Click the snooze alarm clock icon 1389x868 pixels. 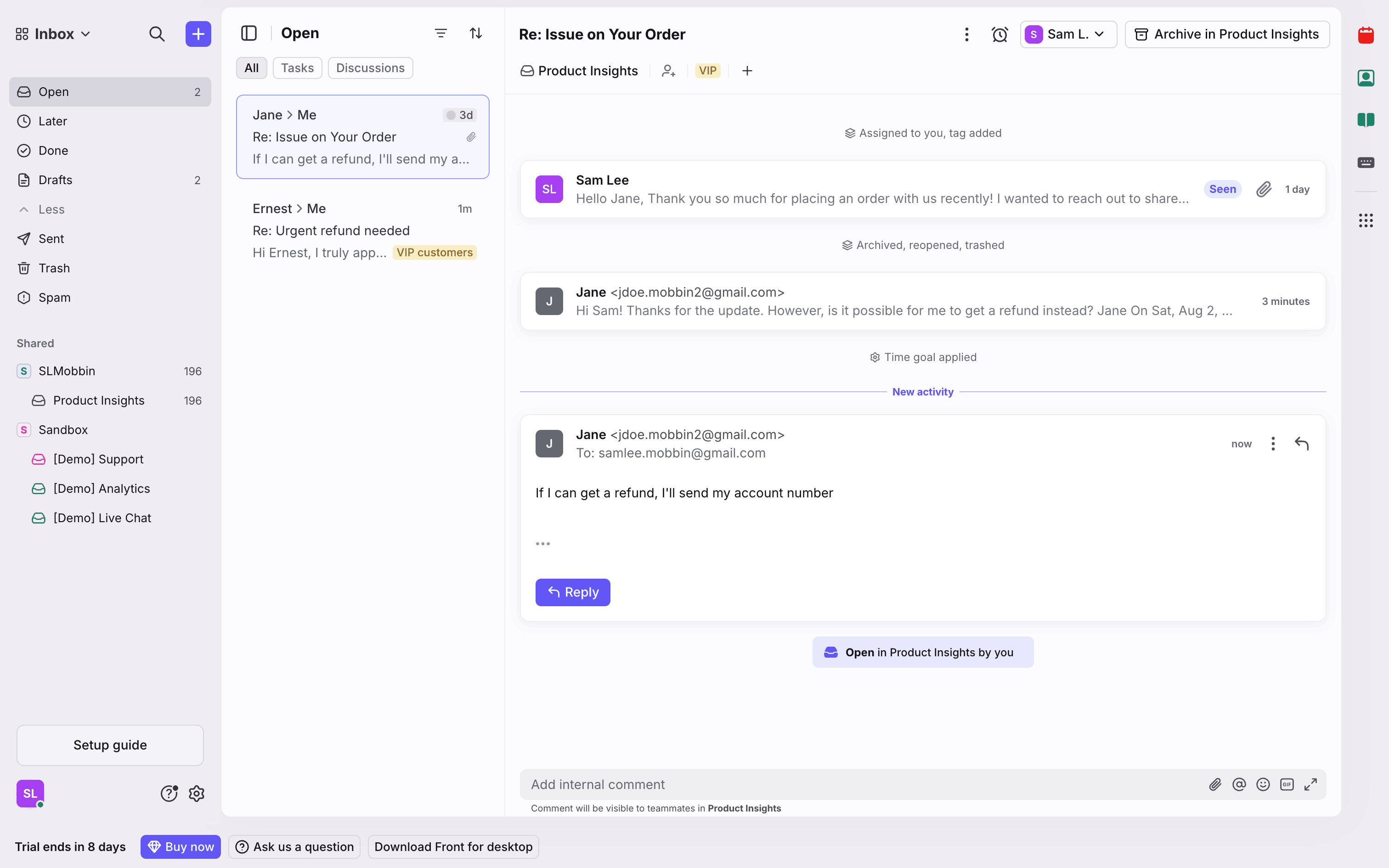pyautogui.click(x=999, y=34)
